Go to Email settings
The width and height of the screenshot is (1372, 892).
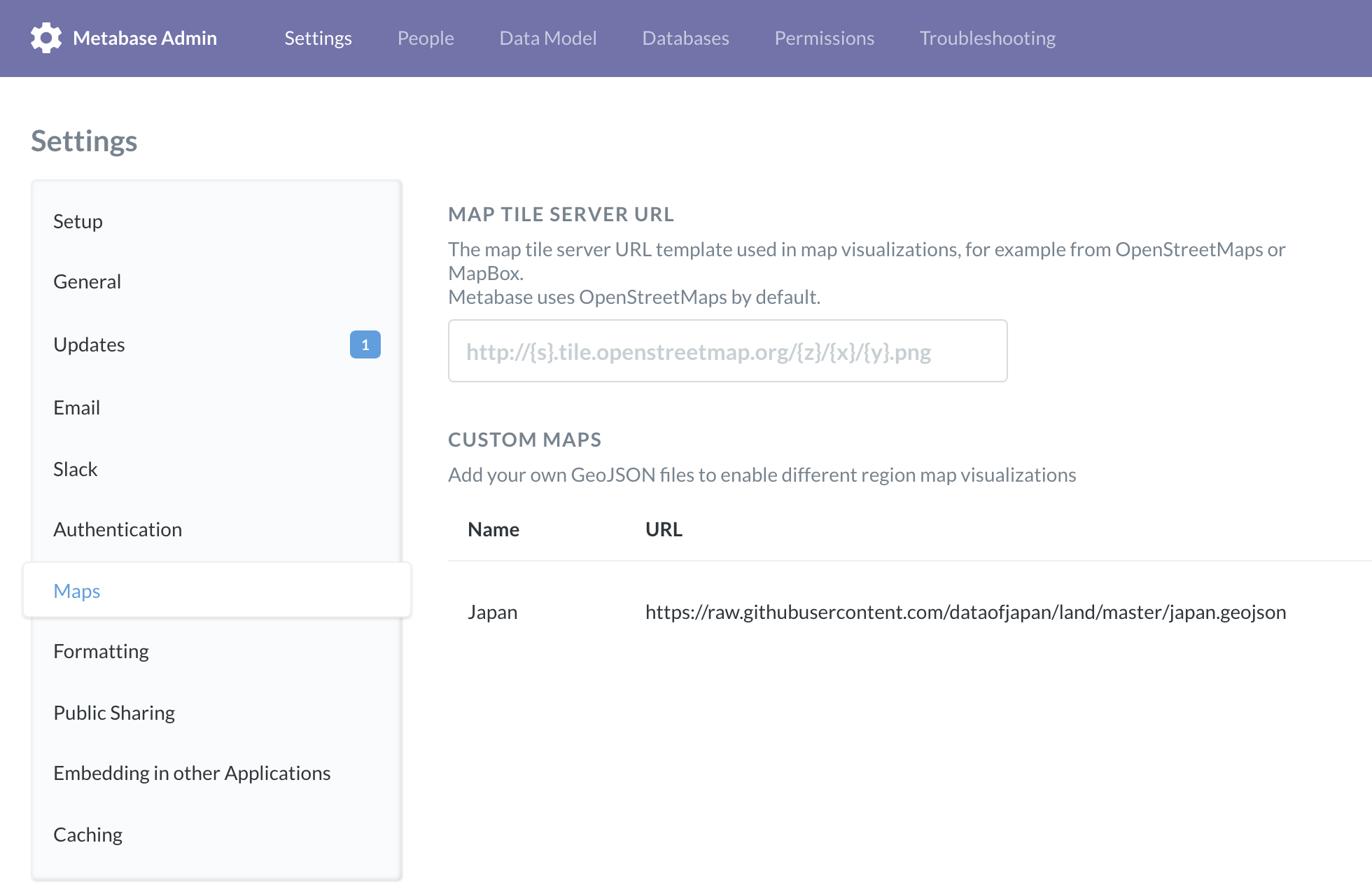click(x=76, y=407)
